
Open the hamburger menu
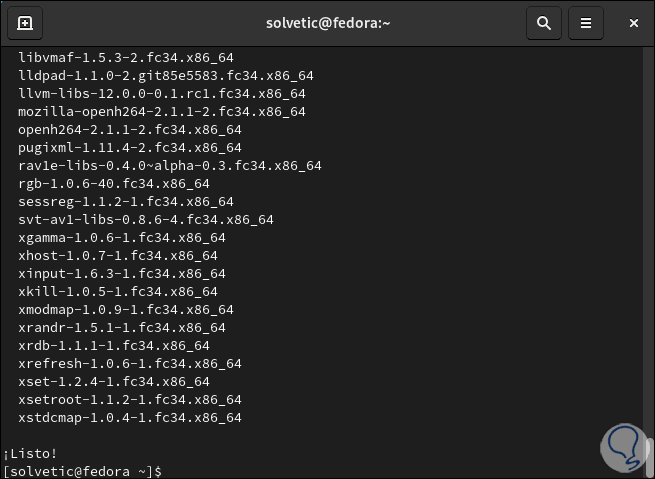587,22
